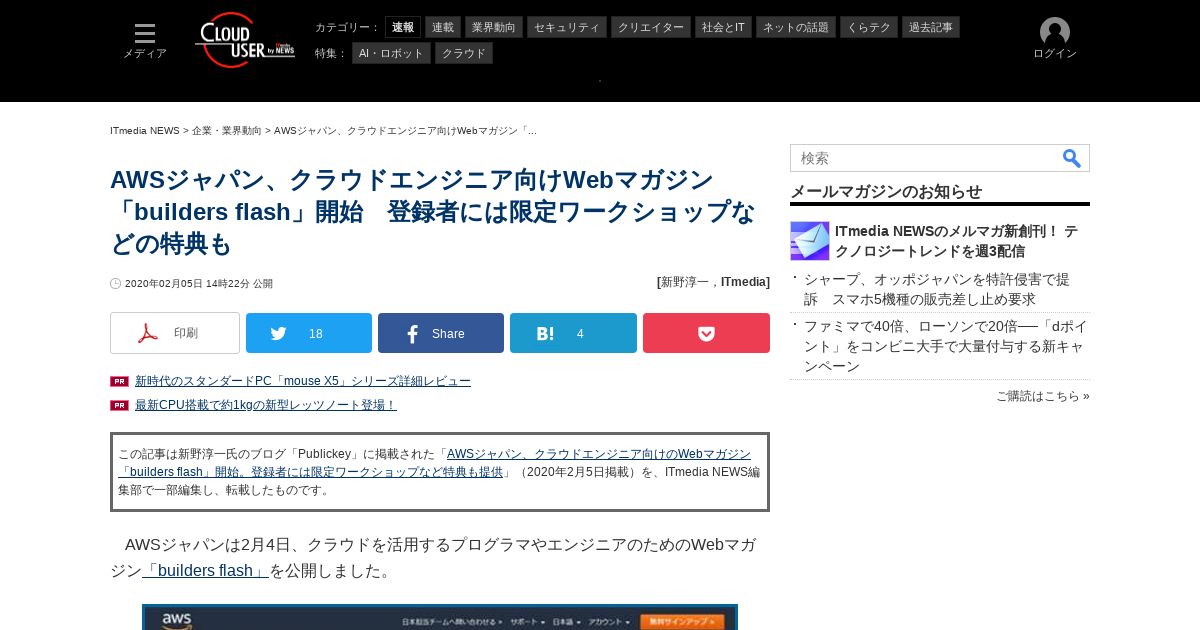Open the 業界動向 category
1200x630 pixels.
click(494, 27)
